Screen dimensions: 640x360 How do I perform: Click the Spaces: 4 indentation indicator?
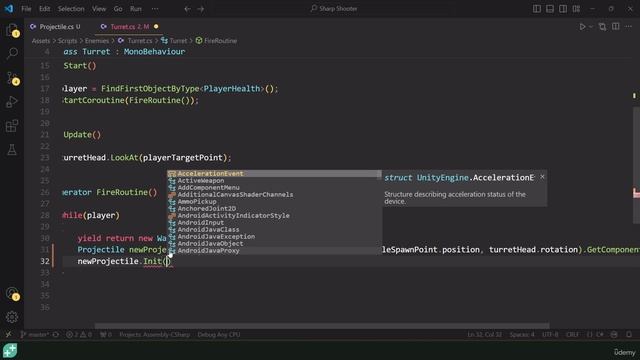click(522, 335)
